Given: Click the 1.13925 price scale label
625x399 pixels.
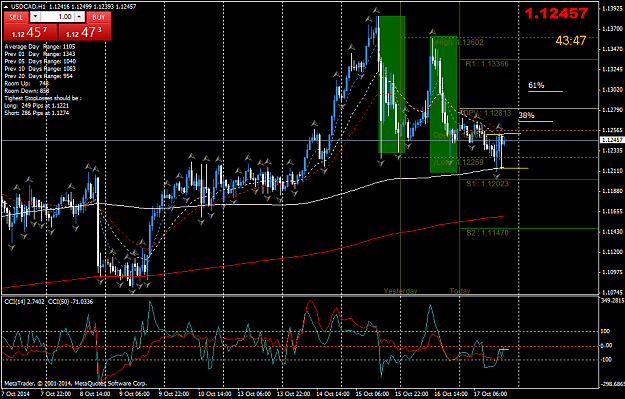Looking at the screenshot, I should [x=612, y=8].
